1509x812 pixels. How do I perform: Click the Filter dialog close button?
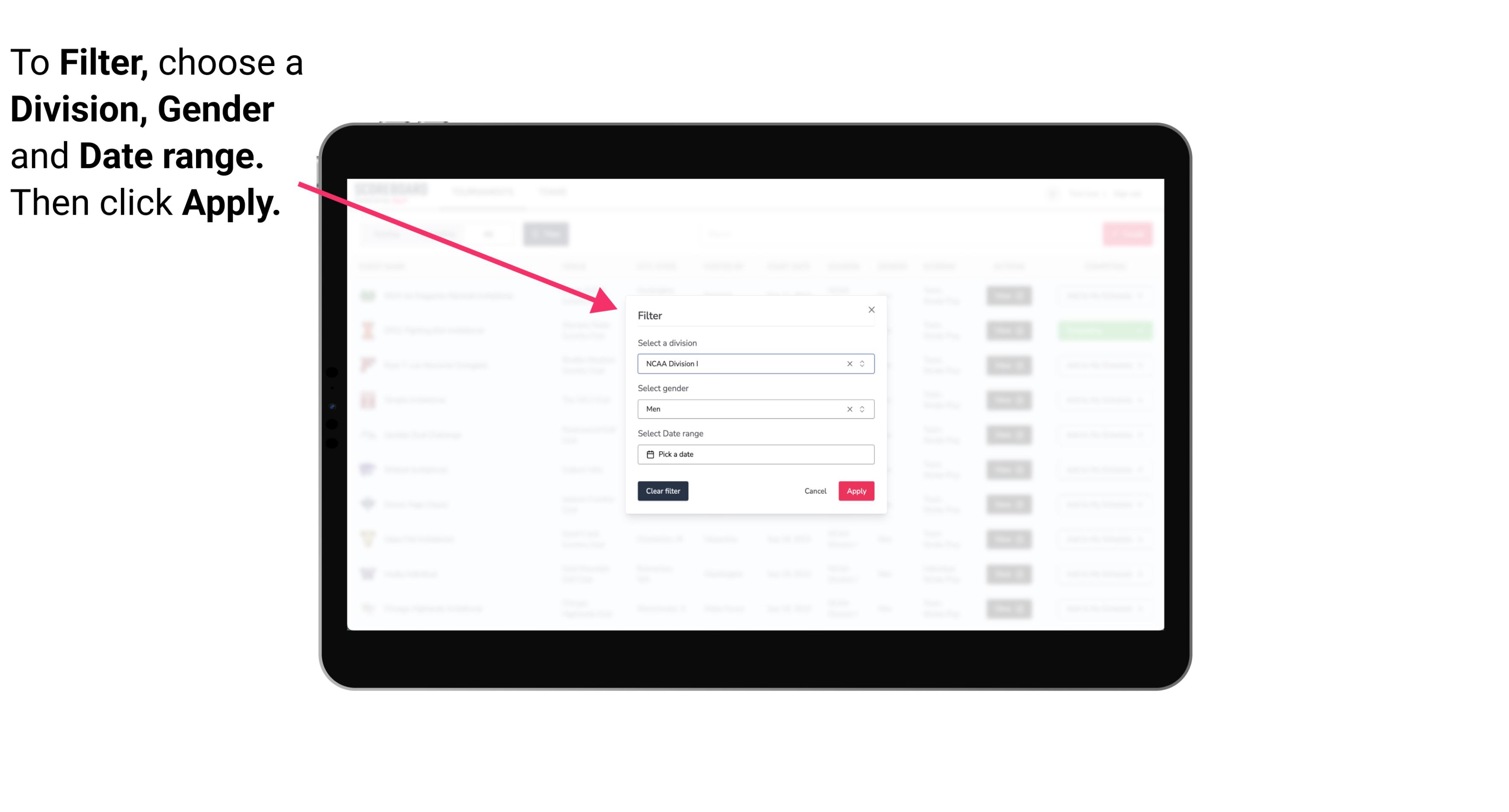pos(870,310)
